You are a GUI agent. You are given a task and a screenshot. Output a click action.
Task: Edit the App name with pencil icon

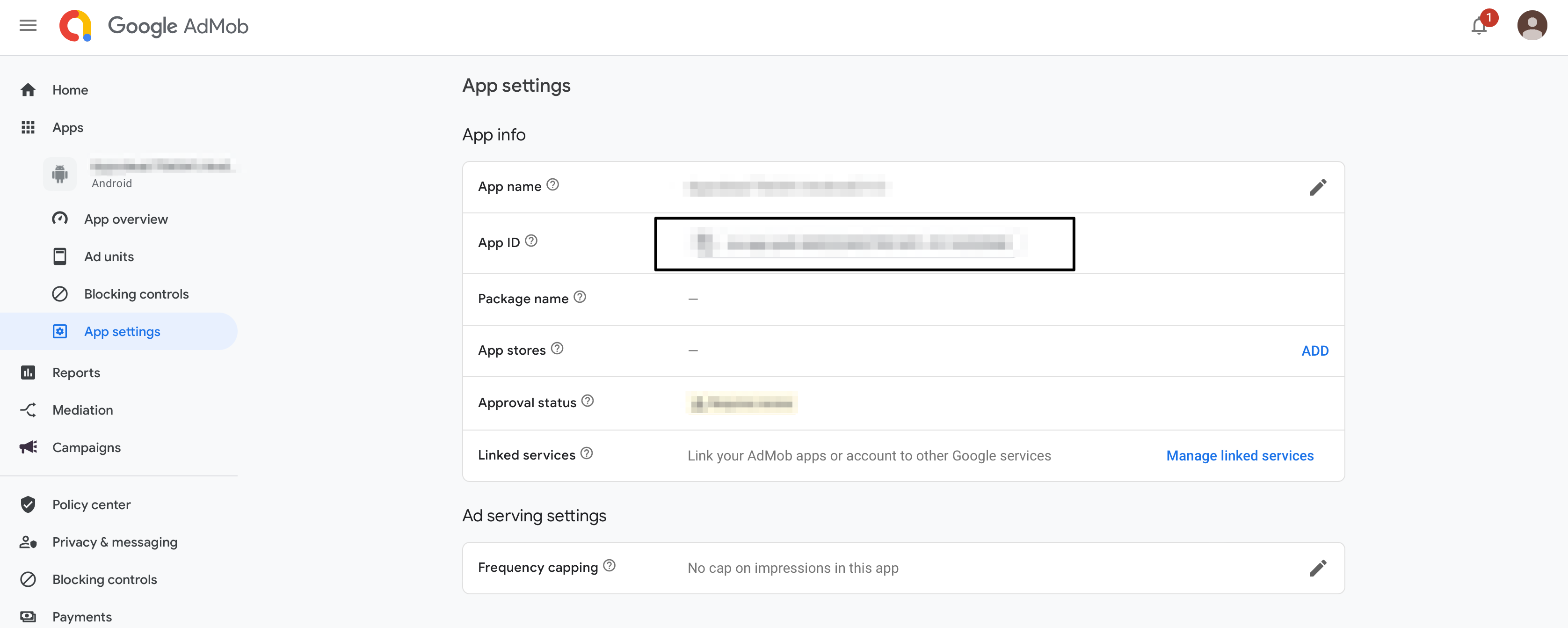click(1318, 187)
